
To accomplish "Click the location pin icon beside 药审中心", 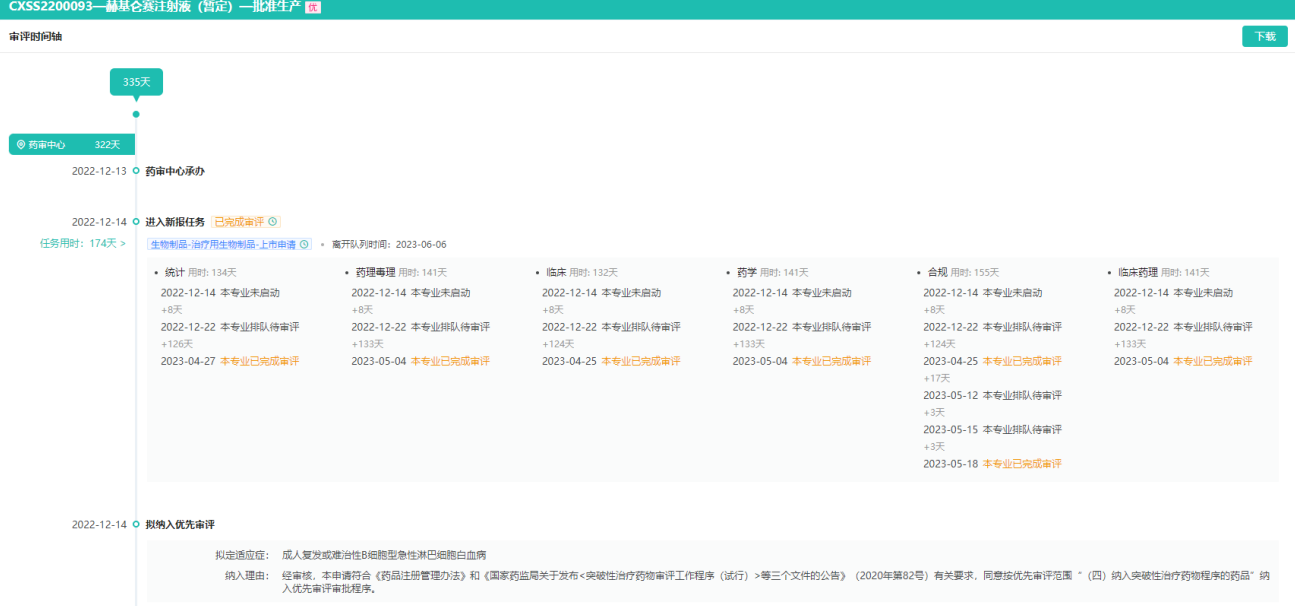I will click(21, 145).
